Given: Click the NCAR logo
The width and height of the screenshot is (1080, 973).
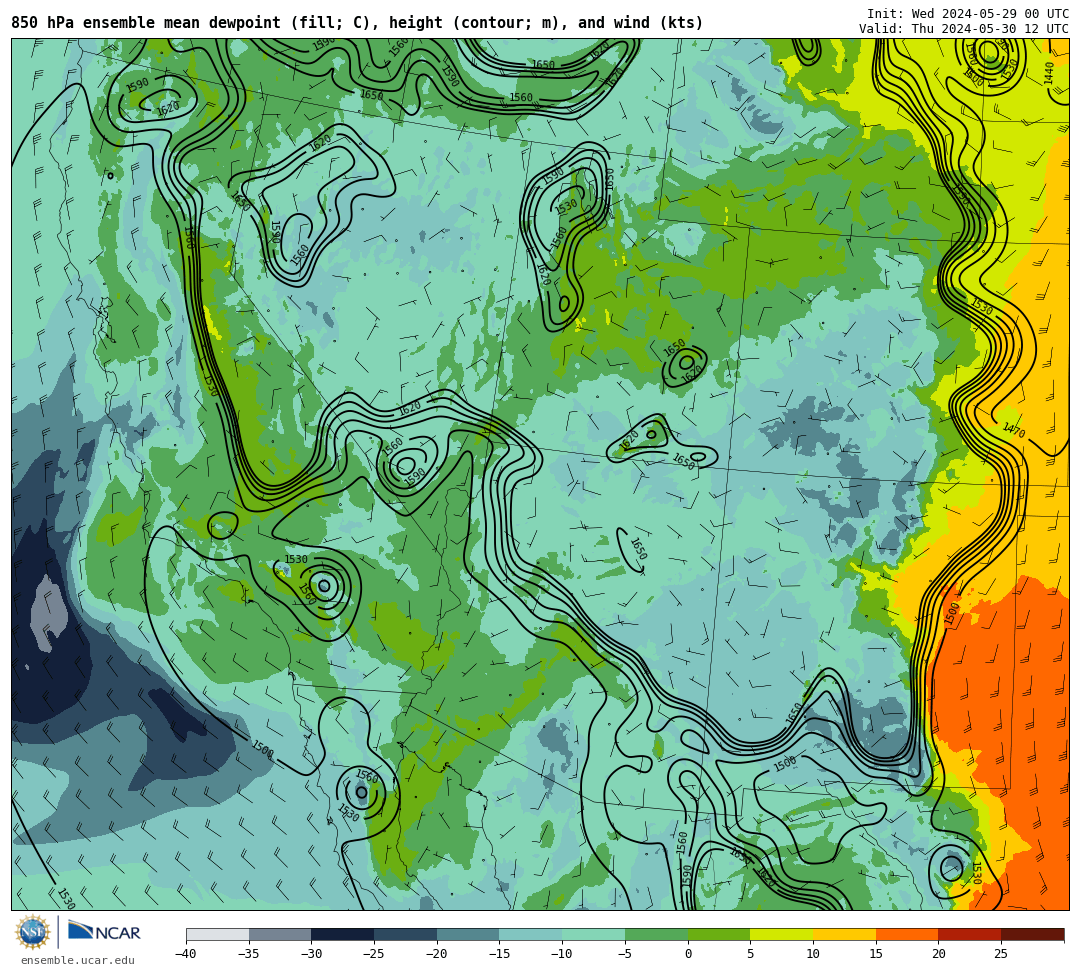Looking at the screenshot, I should click(104, 932).
